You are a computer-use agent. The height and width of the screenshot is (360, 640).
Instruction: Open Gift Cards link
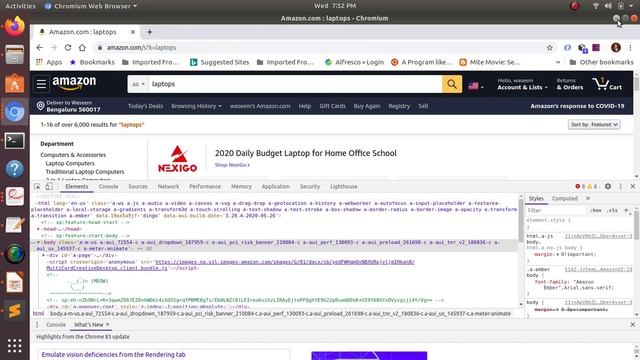click(x=332, y=106)
